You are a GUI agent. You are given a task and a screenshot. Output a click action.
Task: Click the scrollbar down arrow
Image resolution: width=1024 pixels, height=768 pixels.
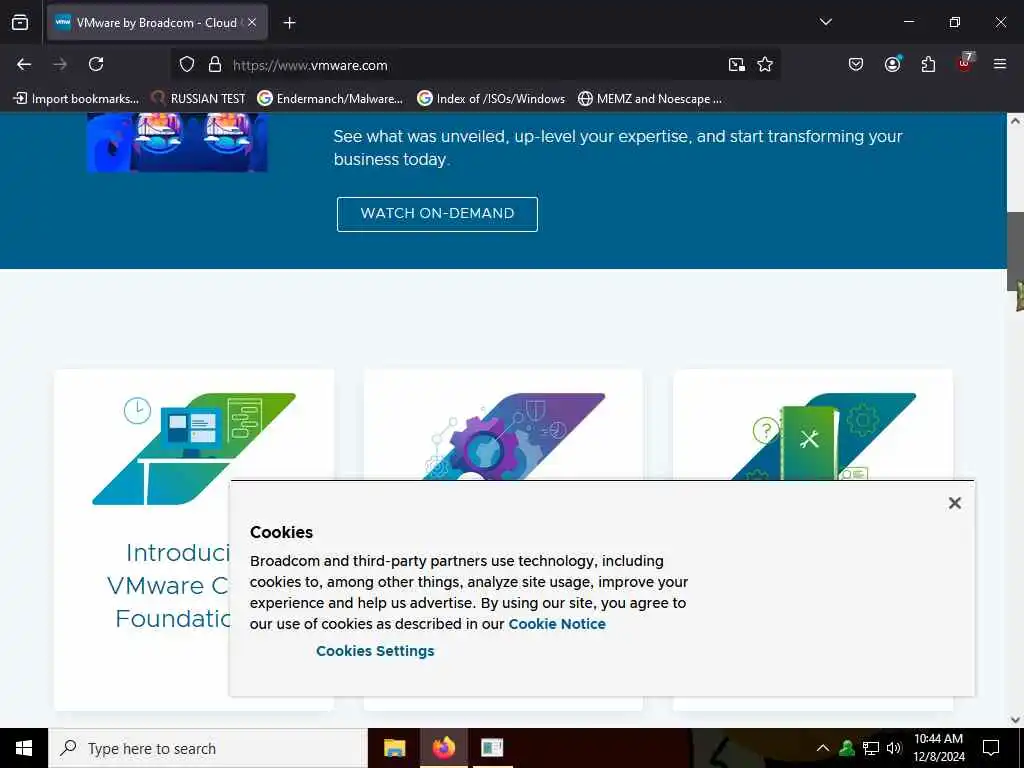pyautogui.click(x=1015, y=720)
